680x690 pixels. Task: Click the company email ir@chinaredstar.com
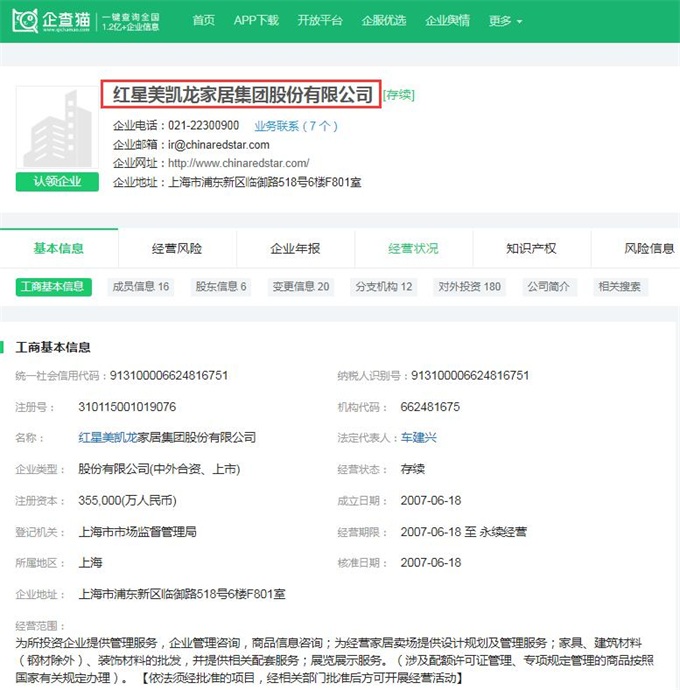pyautogui.click(x=219, y=145)
